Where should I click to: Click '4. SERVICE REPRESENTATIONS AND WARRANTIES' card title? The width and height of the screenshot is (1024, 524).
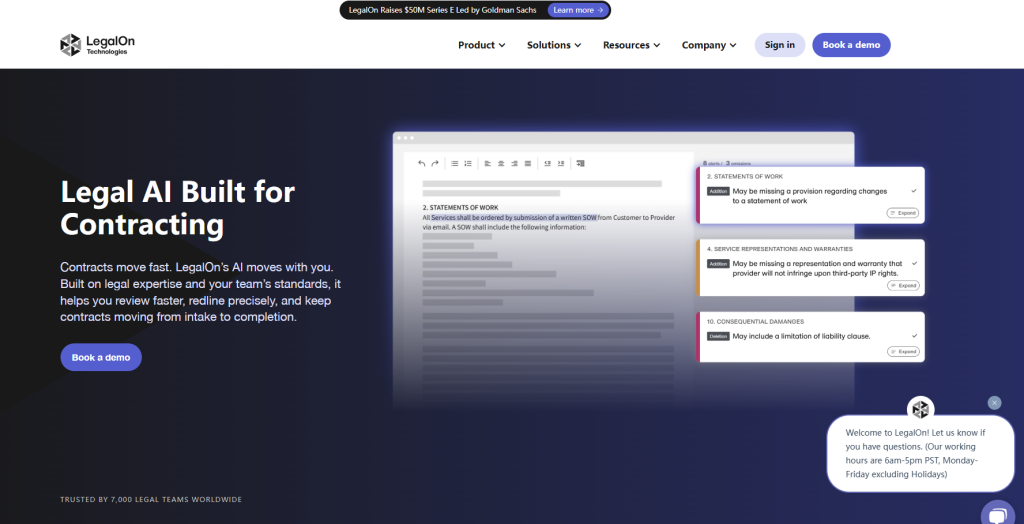coord(779,249)
